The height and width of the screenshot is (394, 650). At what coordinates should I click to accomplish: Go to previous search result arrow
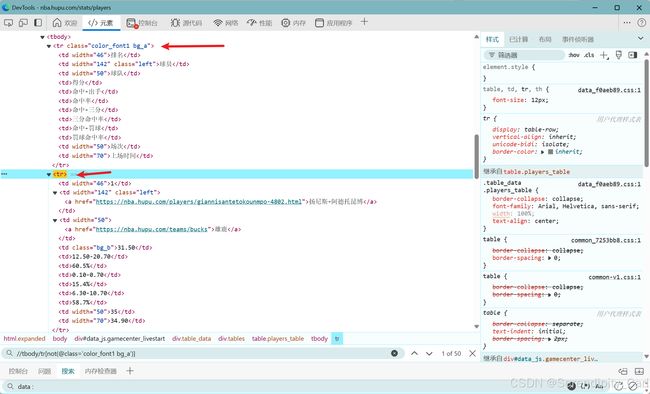[414, 353]
